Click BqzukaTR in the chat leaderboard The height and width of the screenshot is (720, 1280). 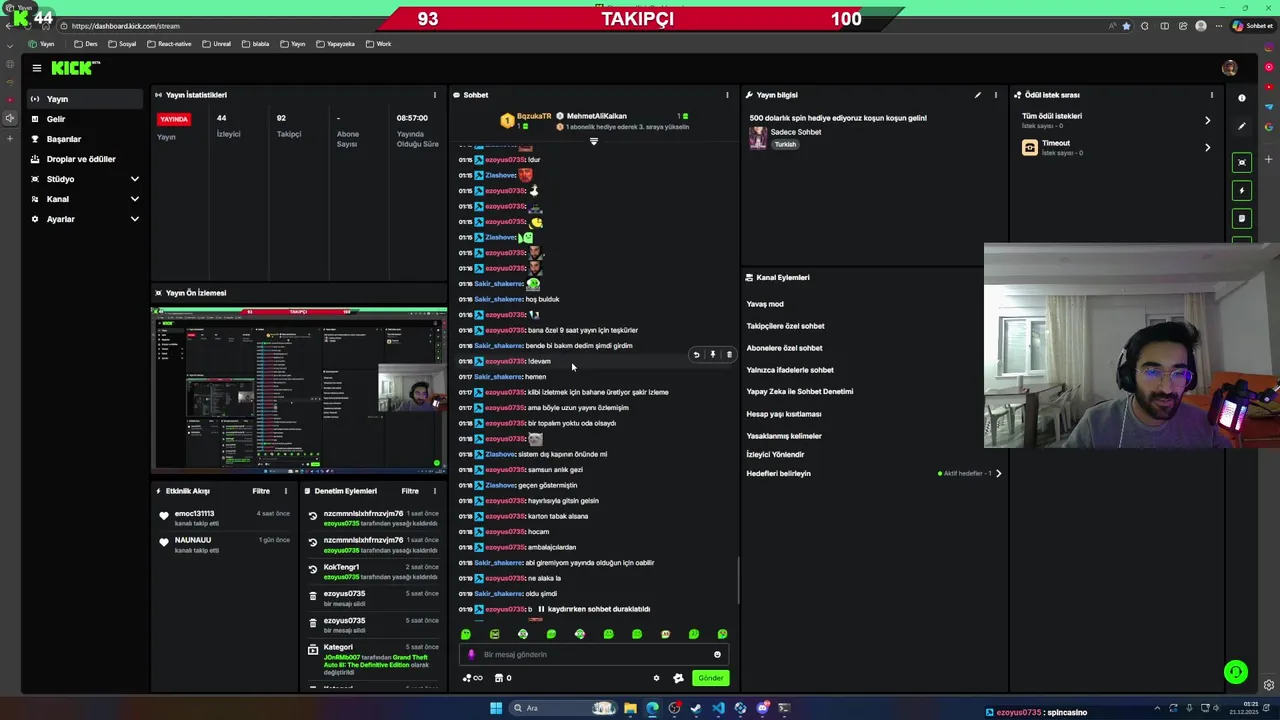534,116
